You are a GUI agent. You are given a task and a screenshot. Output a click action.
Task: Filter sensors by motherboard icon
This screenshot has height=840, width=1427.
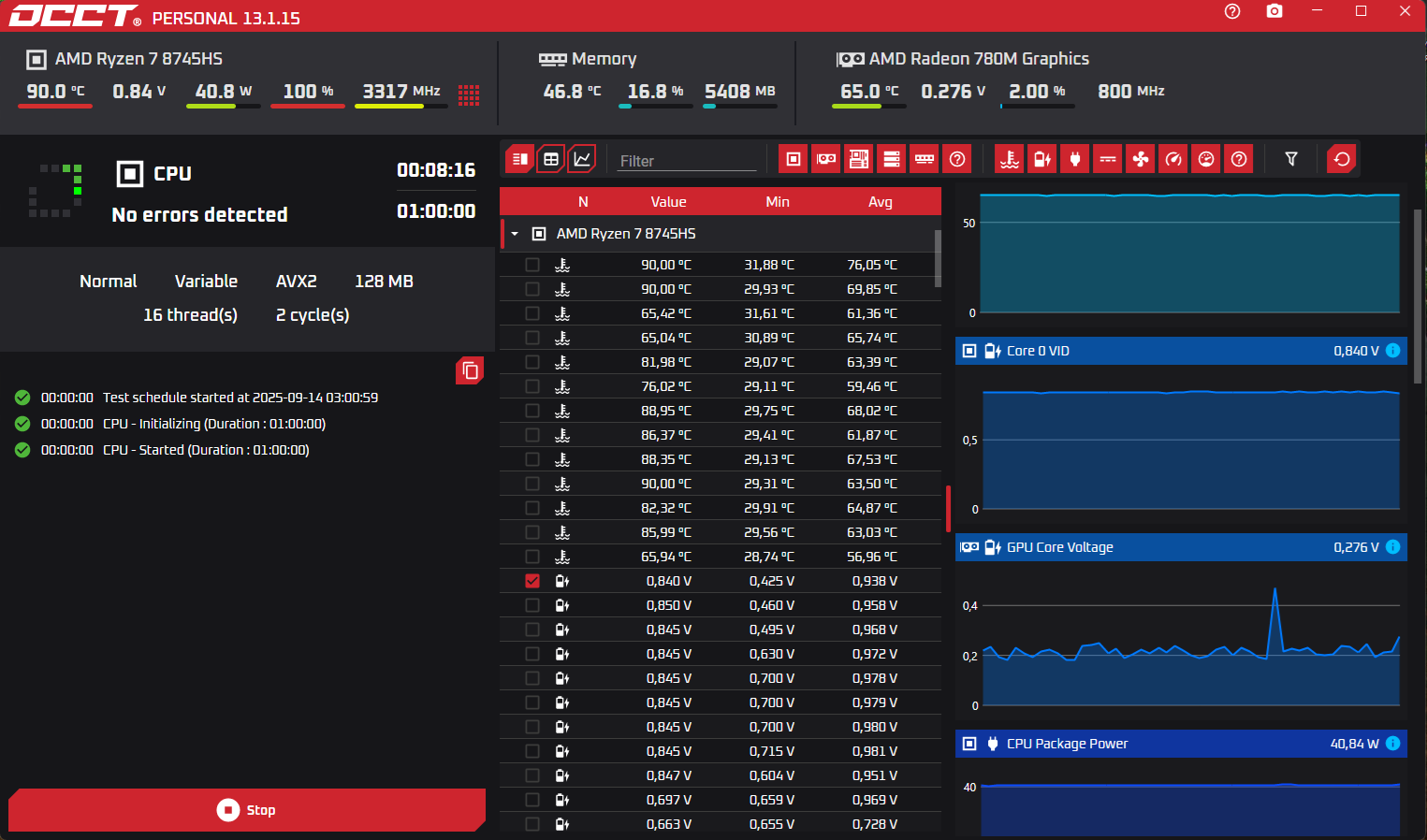[859, 159]
